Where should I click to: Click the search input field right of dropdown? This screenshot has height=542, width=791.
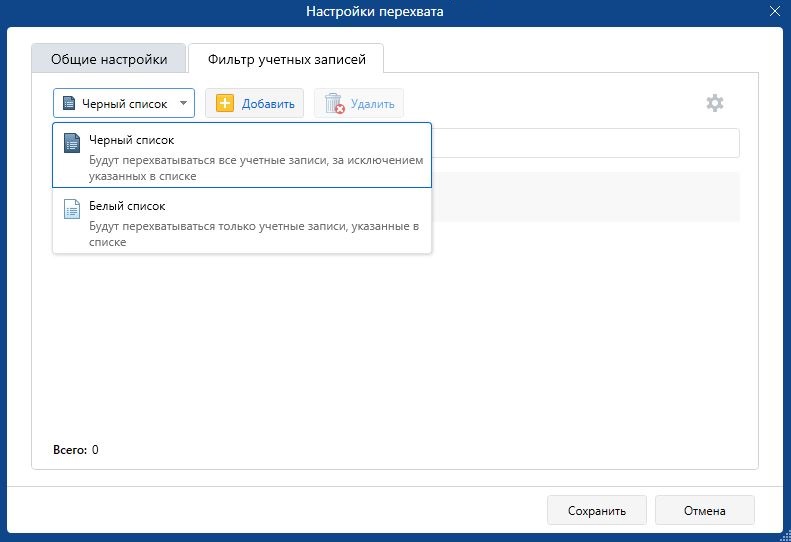pos(586,143)
